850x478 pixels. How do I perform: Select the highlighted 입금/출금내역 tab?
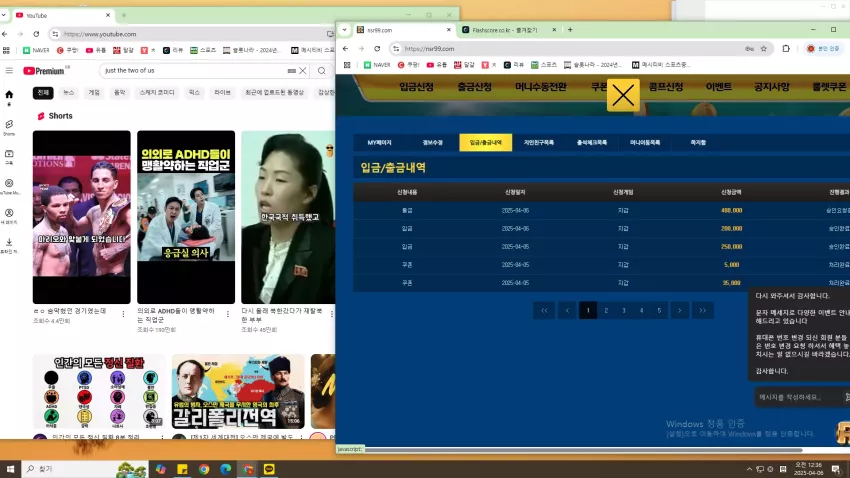[x=486, y=143]
